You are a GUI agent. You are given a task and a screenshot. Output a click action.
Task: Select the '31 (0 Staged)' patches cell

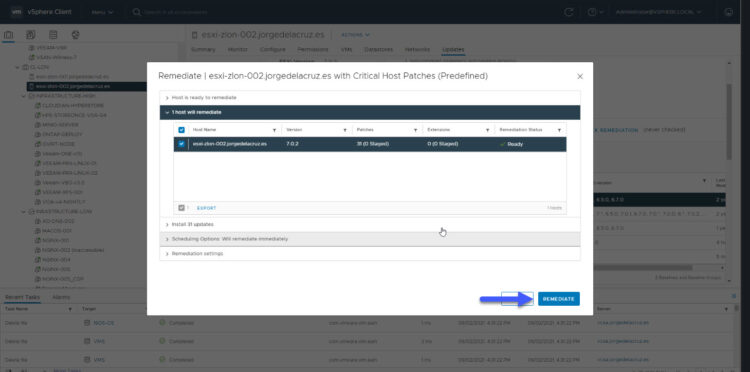point(373,144)
